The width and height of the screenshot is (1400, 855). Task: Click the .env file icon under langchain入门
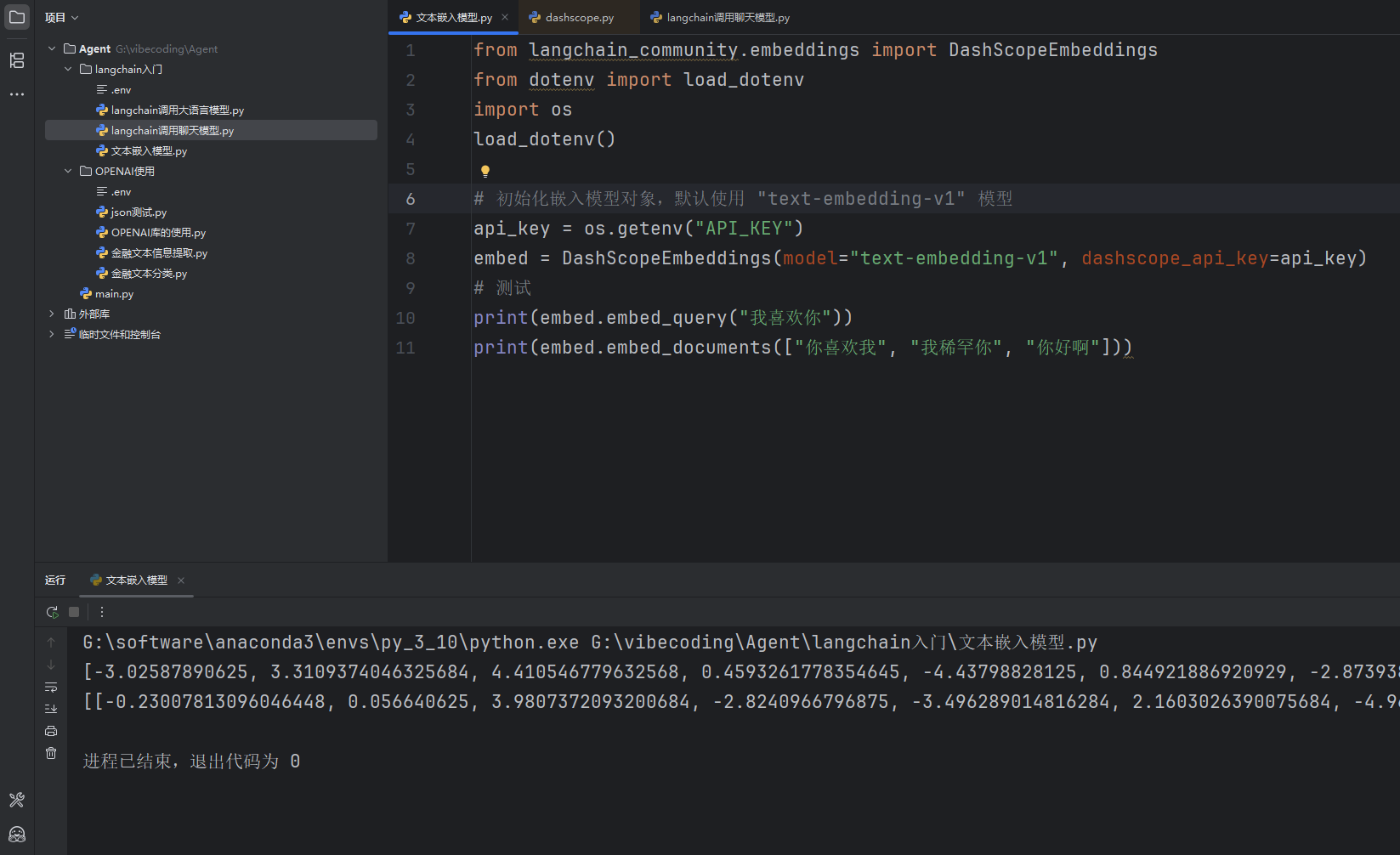[x=102, y=90]
